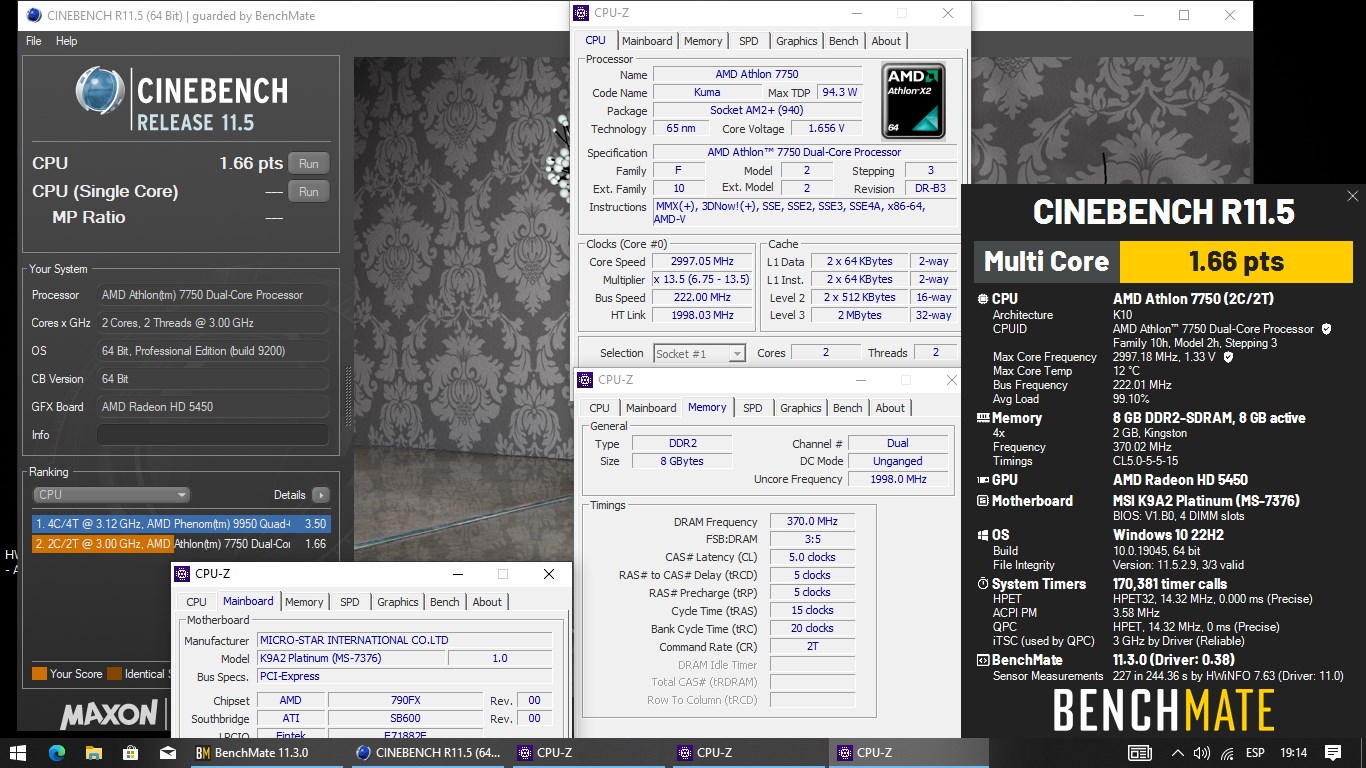Click Manufacturer field MICRO-STAR INTERNATIONAL CO.LTD

pos(404,640)
